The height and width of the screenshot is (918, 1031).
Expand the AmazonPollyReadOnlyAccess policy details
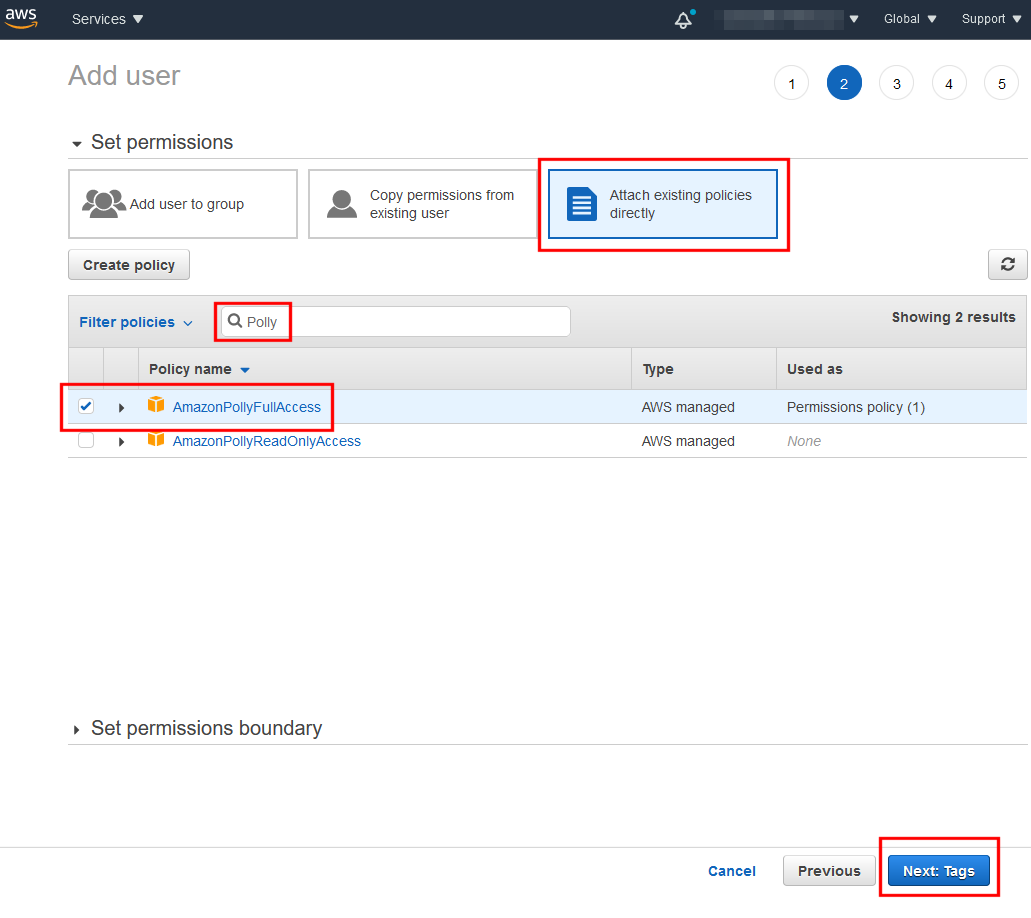pos(121,440)
